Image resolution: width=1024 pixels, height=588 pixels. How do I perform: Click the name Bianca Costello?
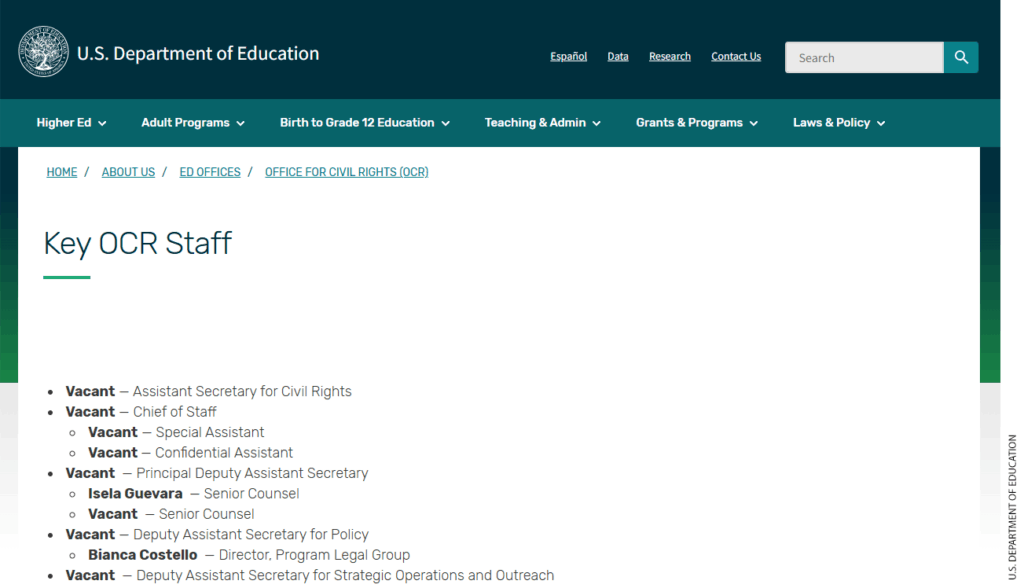(142, 555)
